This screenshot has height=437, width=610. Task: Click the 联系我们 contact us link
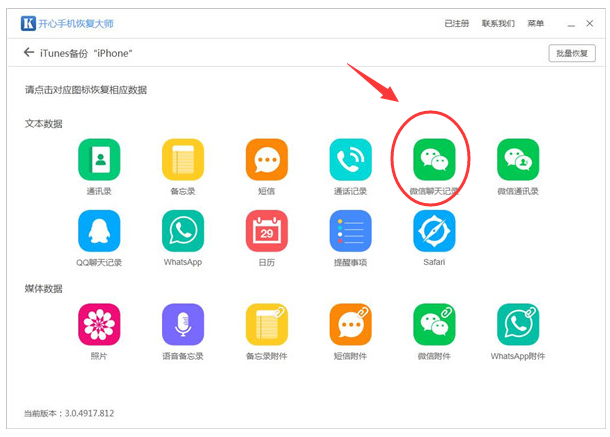tap(498, 23)
